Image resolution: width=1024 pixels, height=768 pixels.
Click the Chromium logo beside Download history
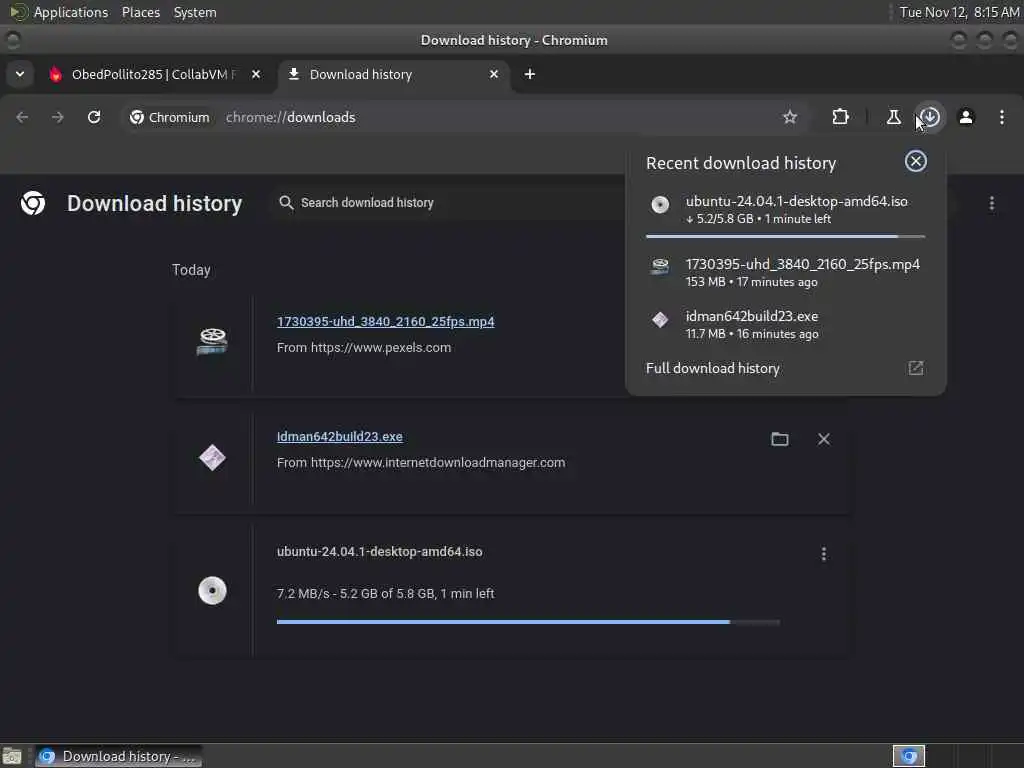pyautogui.click(x=33, y=204)
